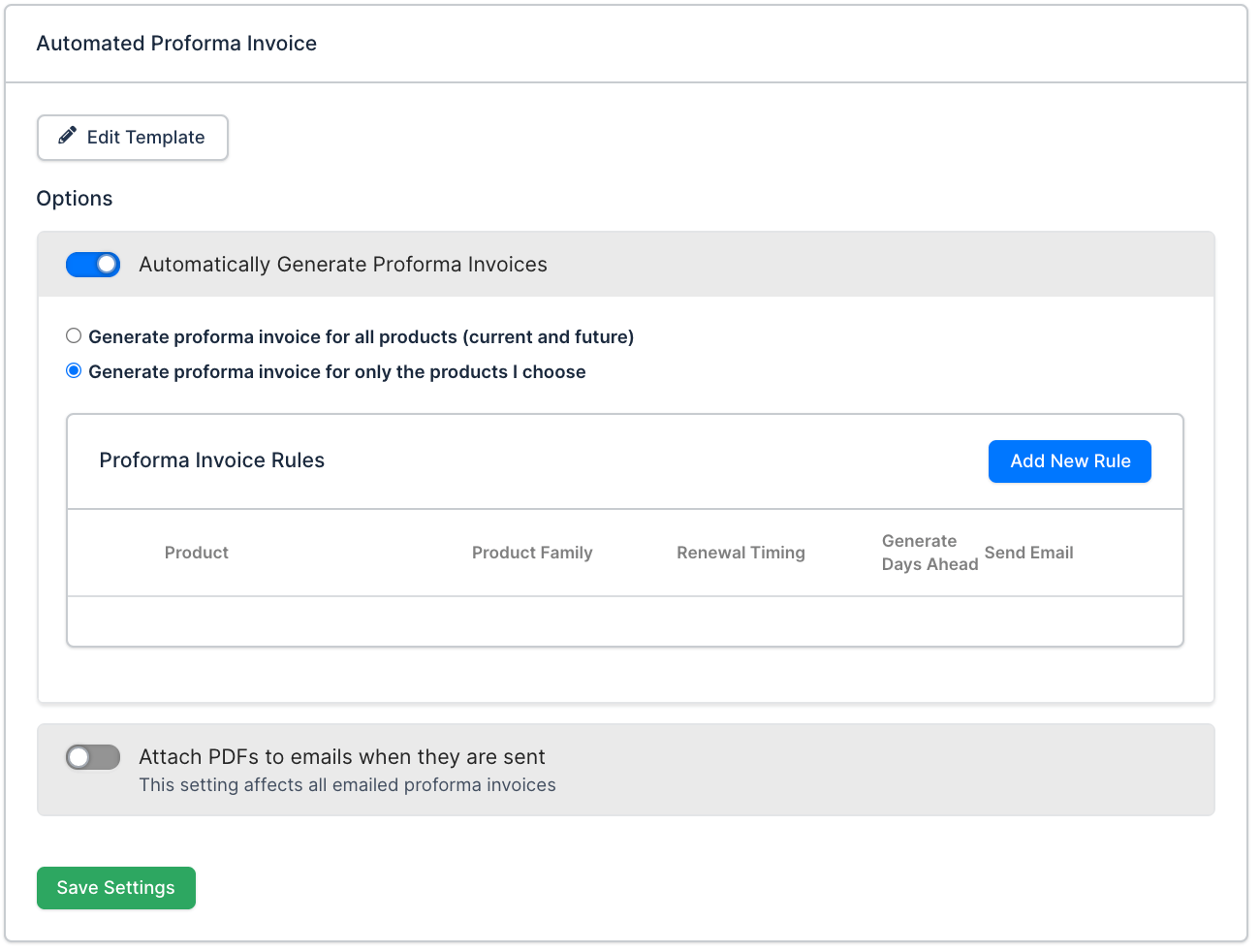
Task: Click the empty row in the rules table
Action: tap(625, 621)
